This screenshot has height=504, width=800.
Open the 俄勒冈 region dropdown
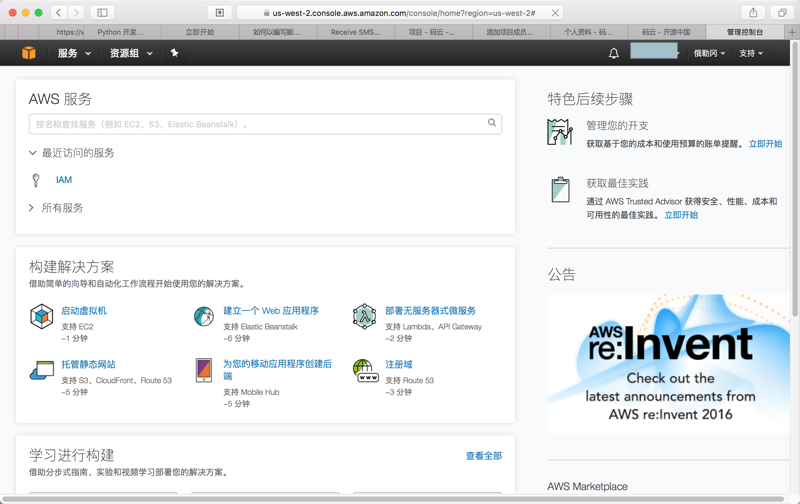(x=709, y=53)
